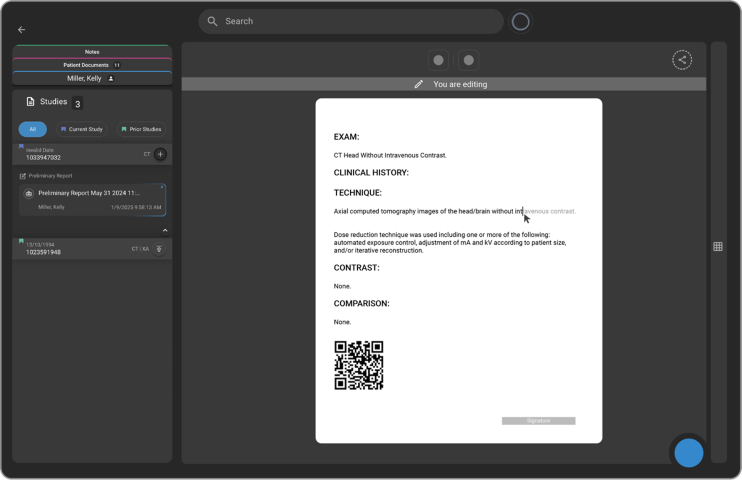Filter by Current Study
The height and width of the screenshot is (480, 742).
point(80,129)
